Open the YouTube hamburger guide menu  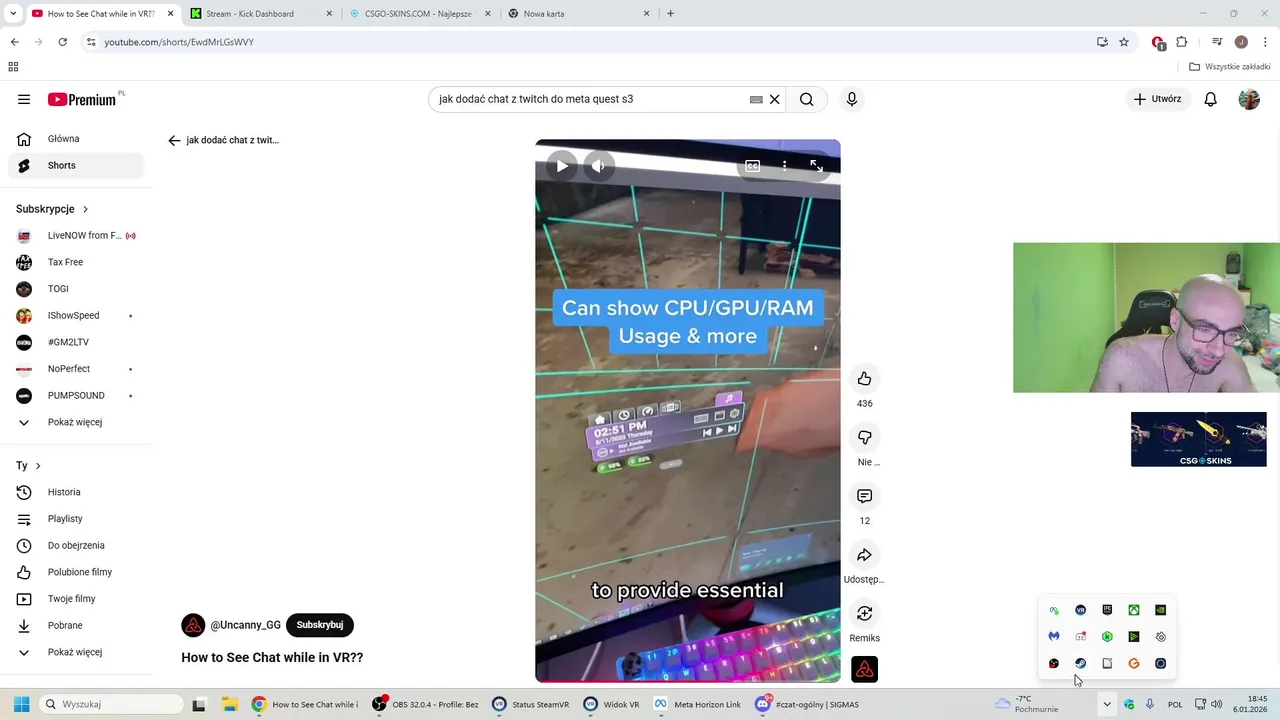[24, 99]
